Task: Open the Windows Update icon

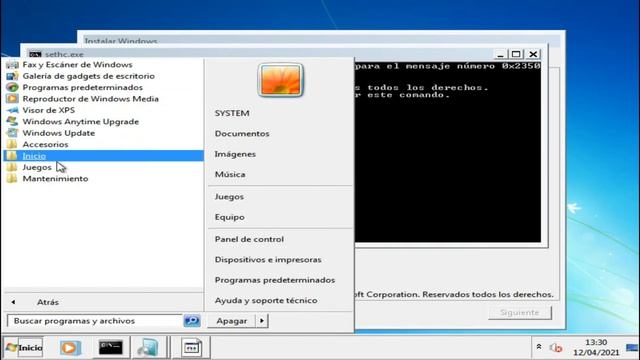Action: pos(12,133)
